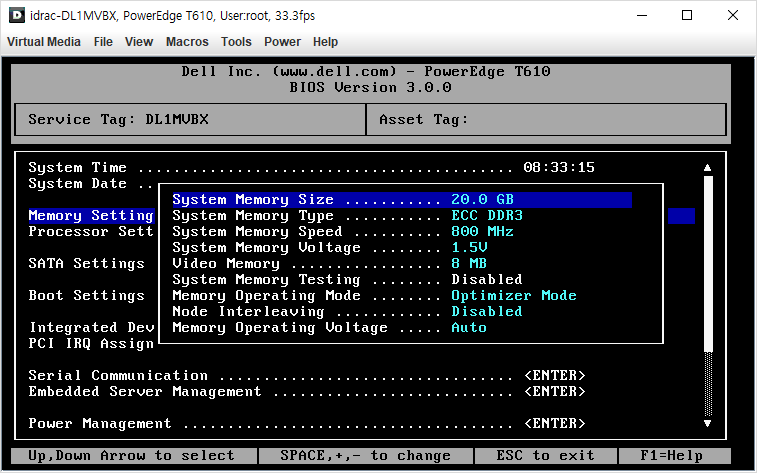The image size is (757, 473).
Task: Select the highlighted Memory Settings entry
Action: pos(91,216)
